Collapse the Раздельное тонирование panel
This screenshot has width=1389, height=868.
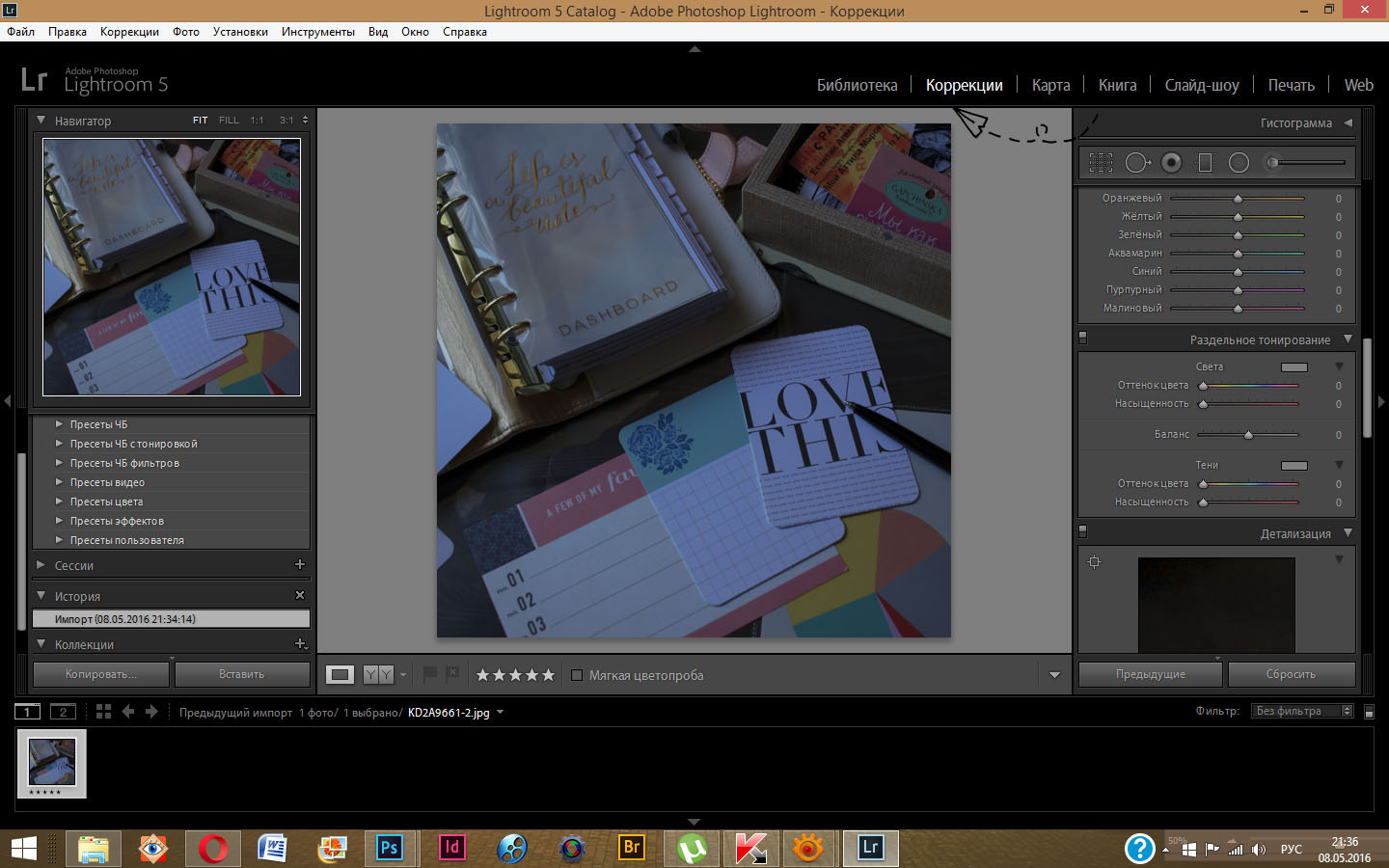[1348, 339]
